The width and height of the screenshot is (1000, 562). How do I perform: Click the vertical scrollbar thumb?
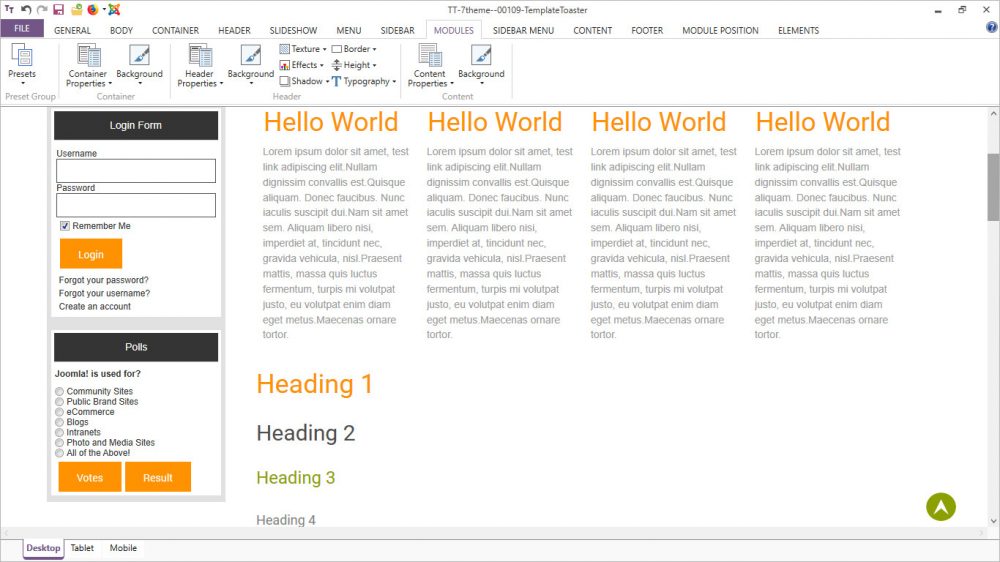click(x=992, y=186)
